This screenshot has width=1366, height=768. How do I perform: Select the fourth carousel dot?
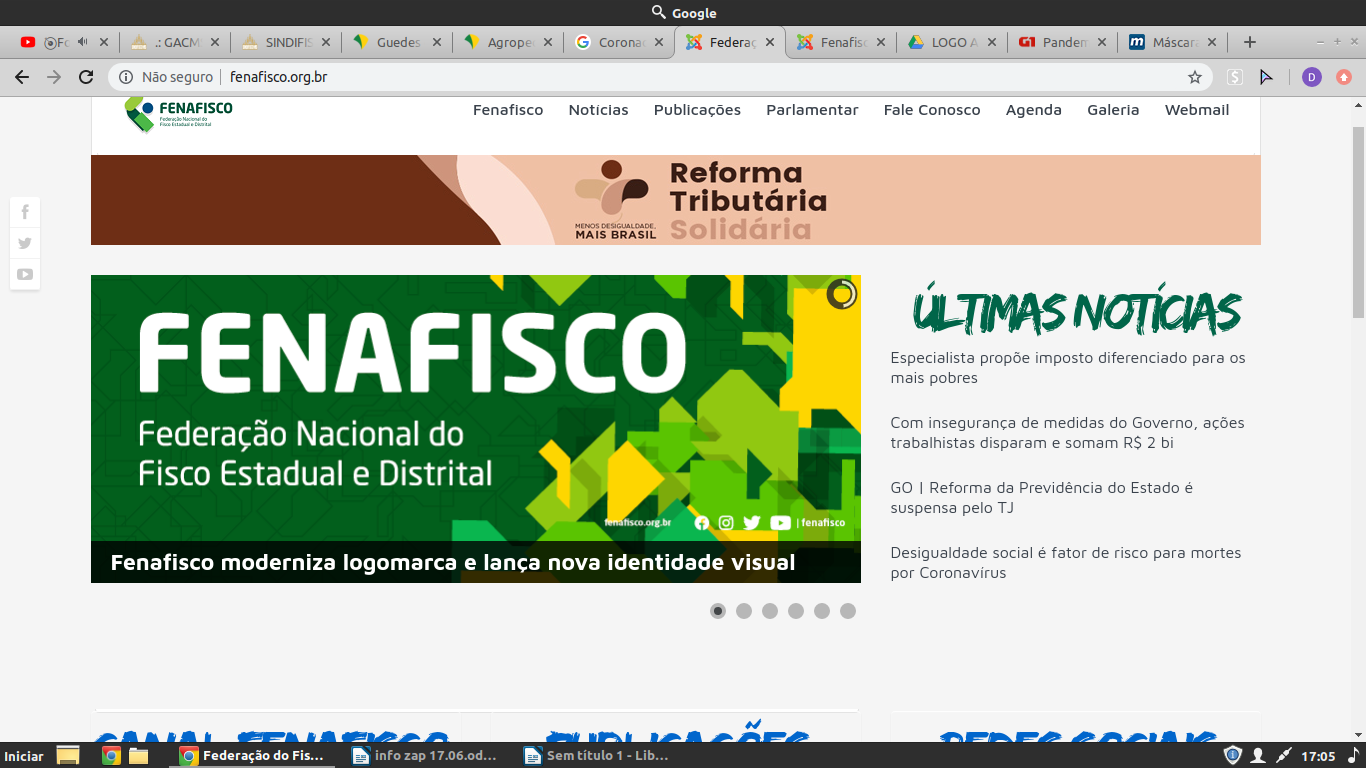(x=796, y=611)
